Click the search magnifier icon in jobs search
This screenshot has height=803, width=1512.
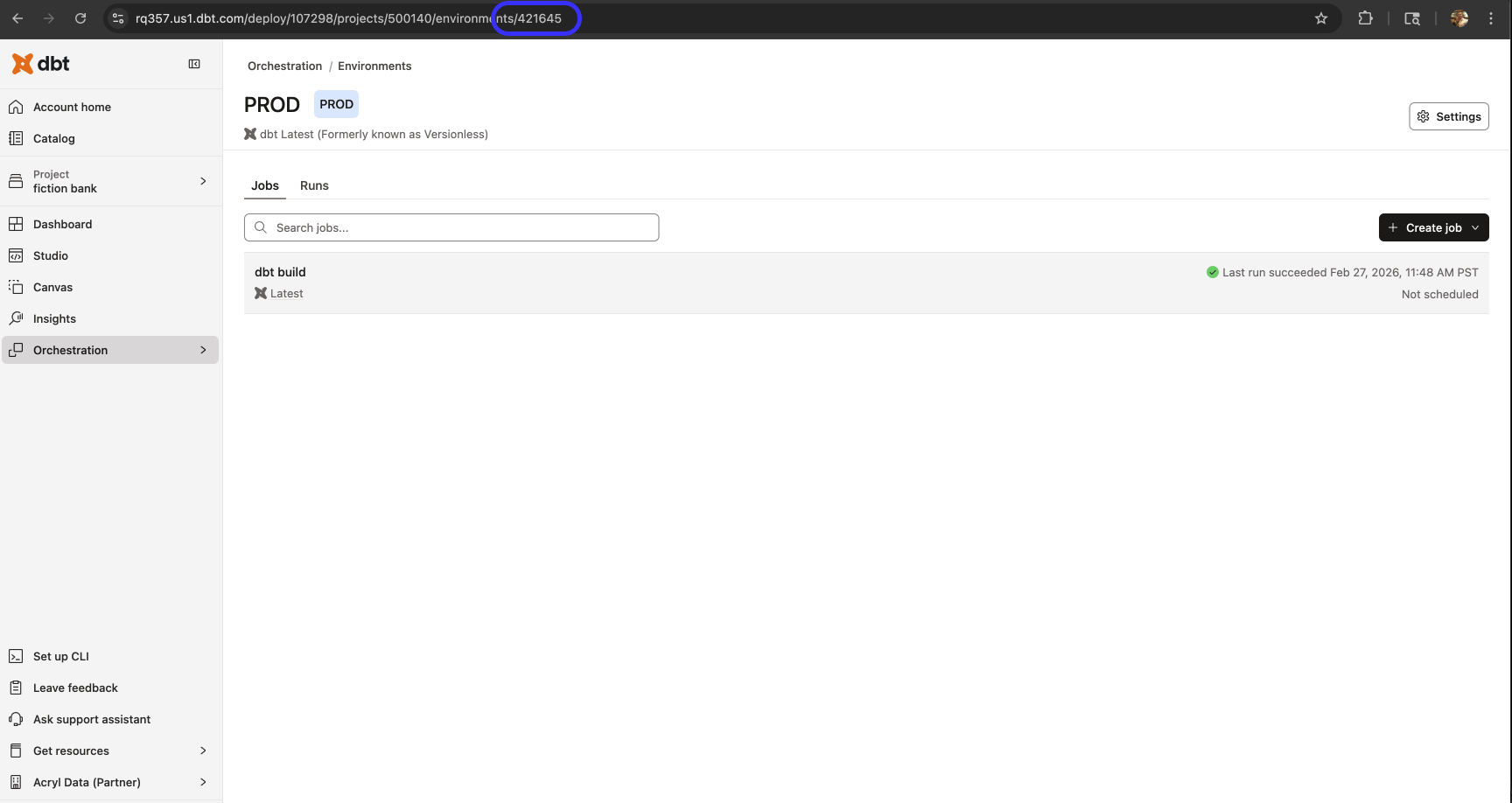(x=261, y=227)
